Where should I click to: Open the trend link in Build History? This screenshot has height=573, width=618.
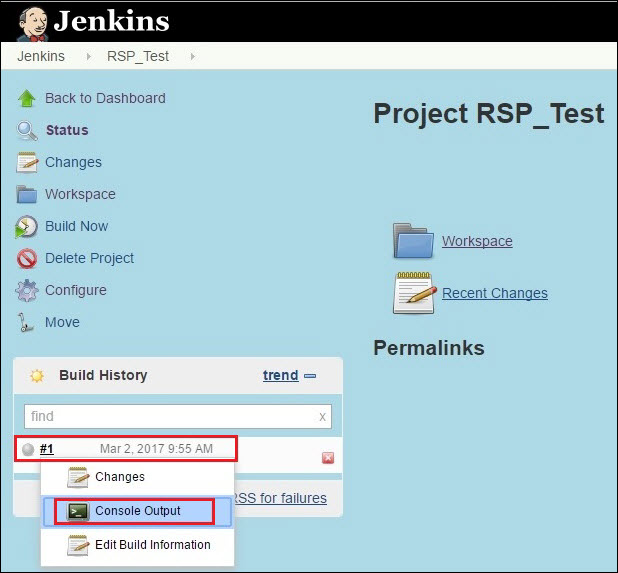click(281, 375)
